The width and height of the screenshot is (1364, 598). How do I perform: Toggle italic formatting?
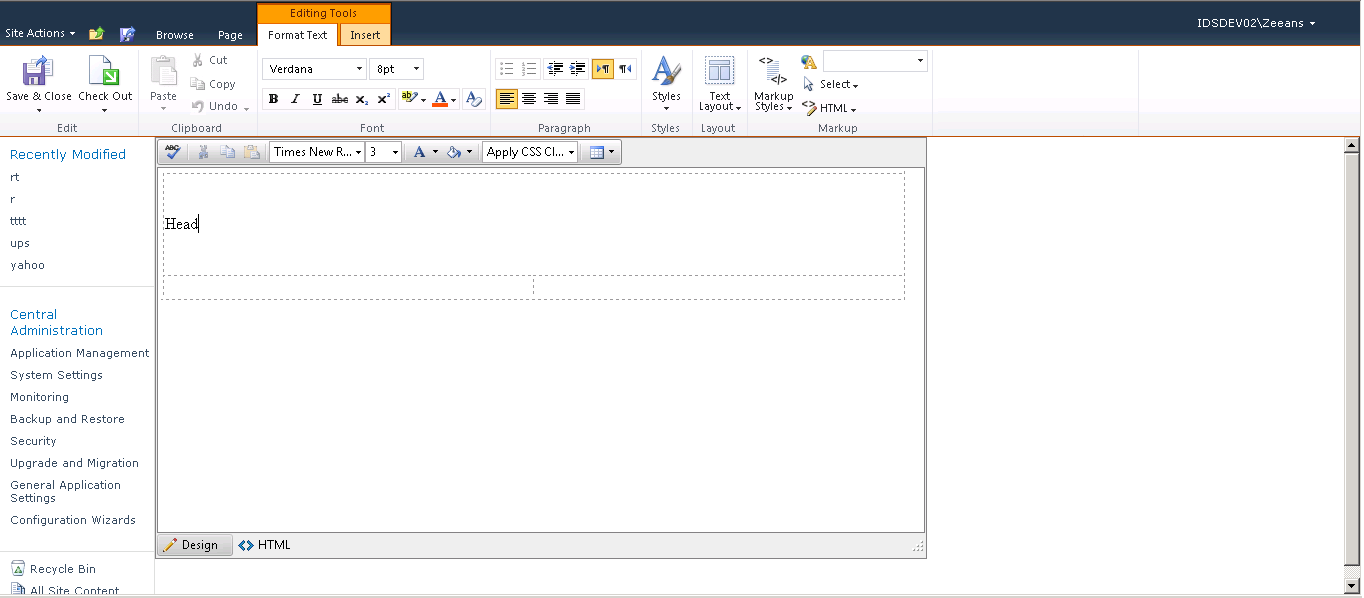point(295,99)
